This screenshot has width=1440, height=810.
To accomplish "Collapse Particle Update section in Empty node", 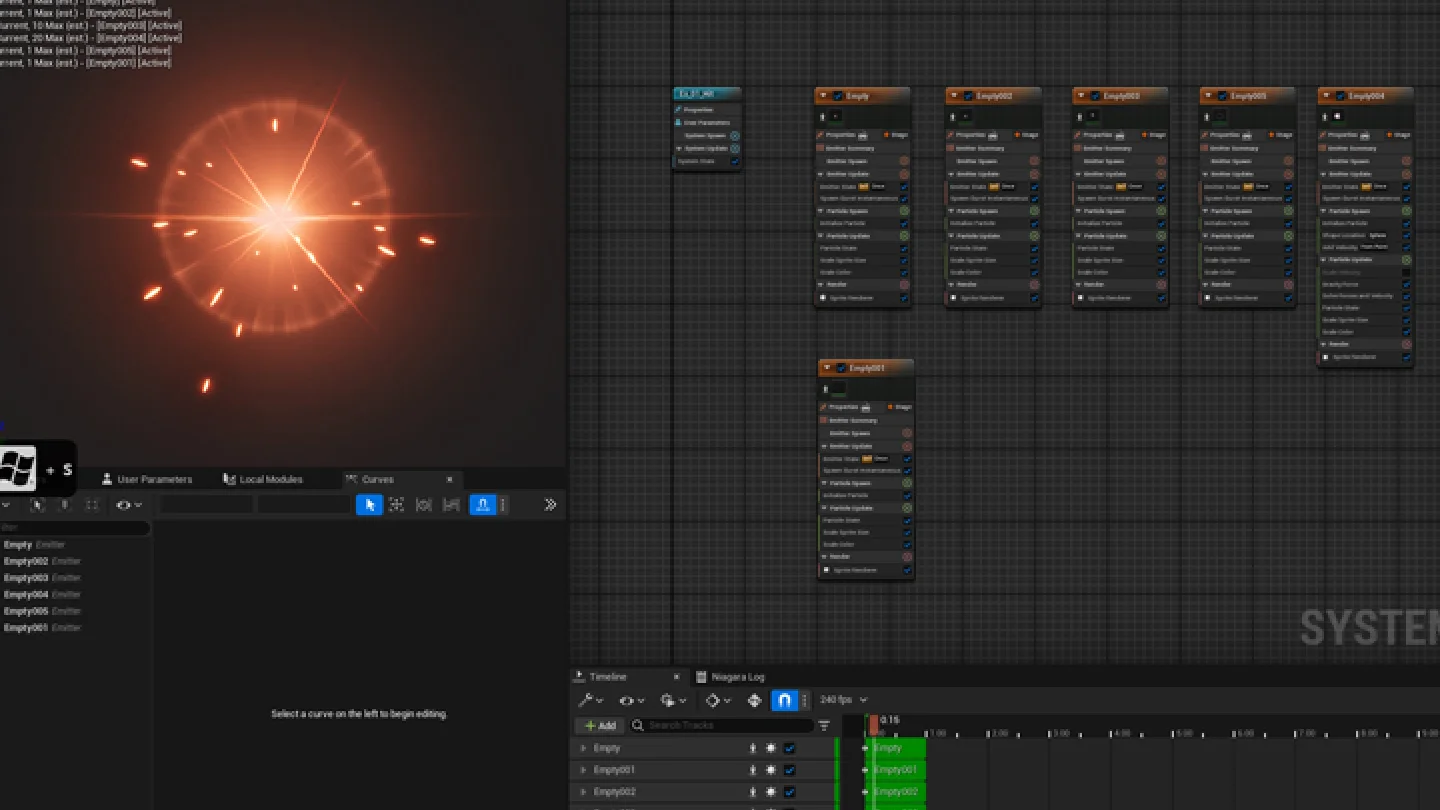I will click(x=822, y=236).
